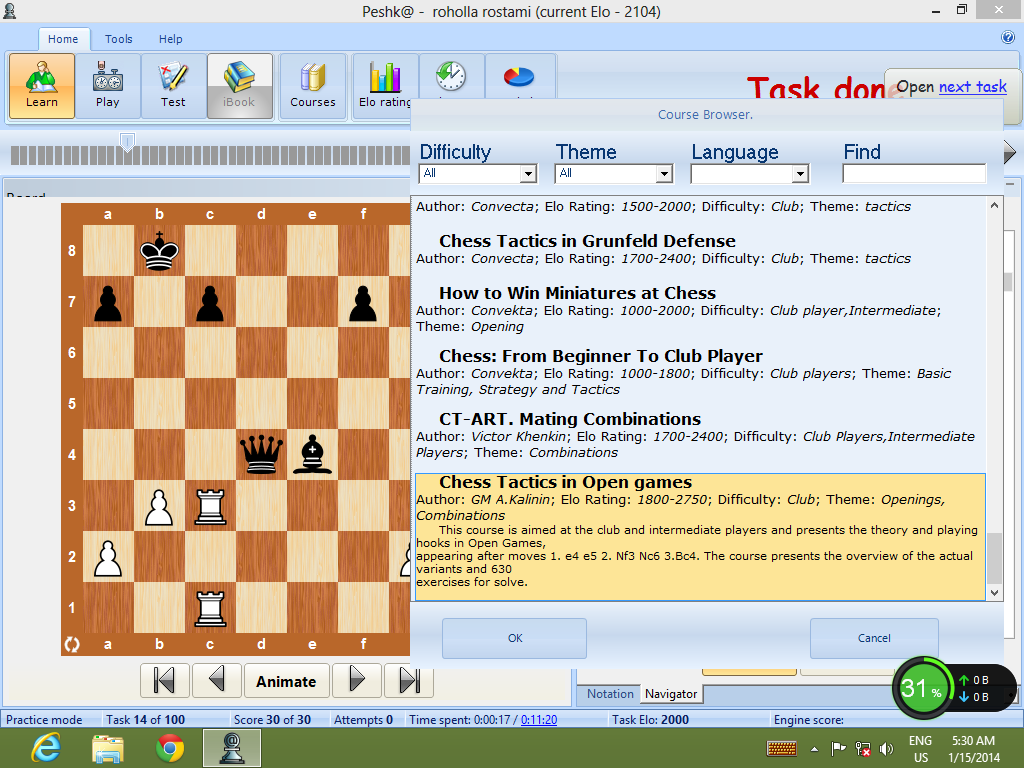Screen dimensions: 1024x768
Task: Cancel the Course Browser dialog
Action: (x=874, y=638)
